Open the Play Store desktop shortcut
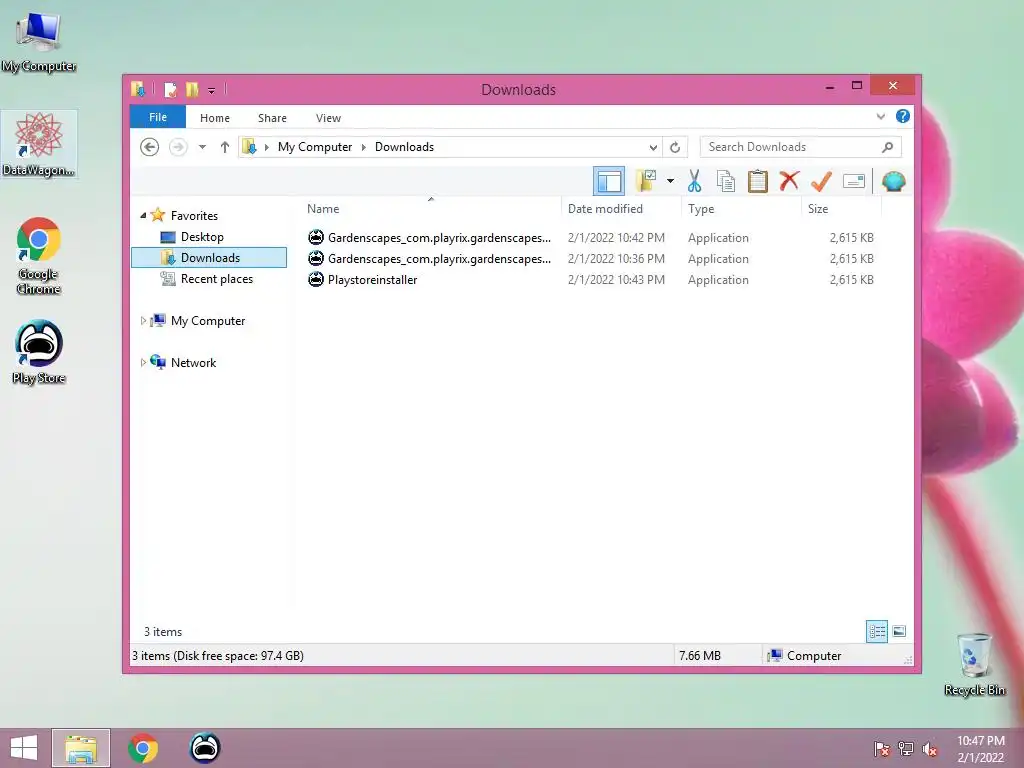 (39, 353)
